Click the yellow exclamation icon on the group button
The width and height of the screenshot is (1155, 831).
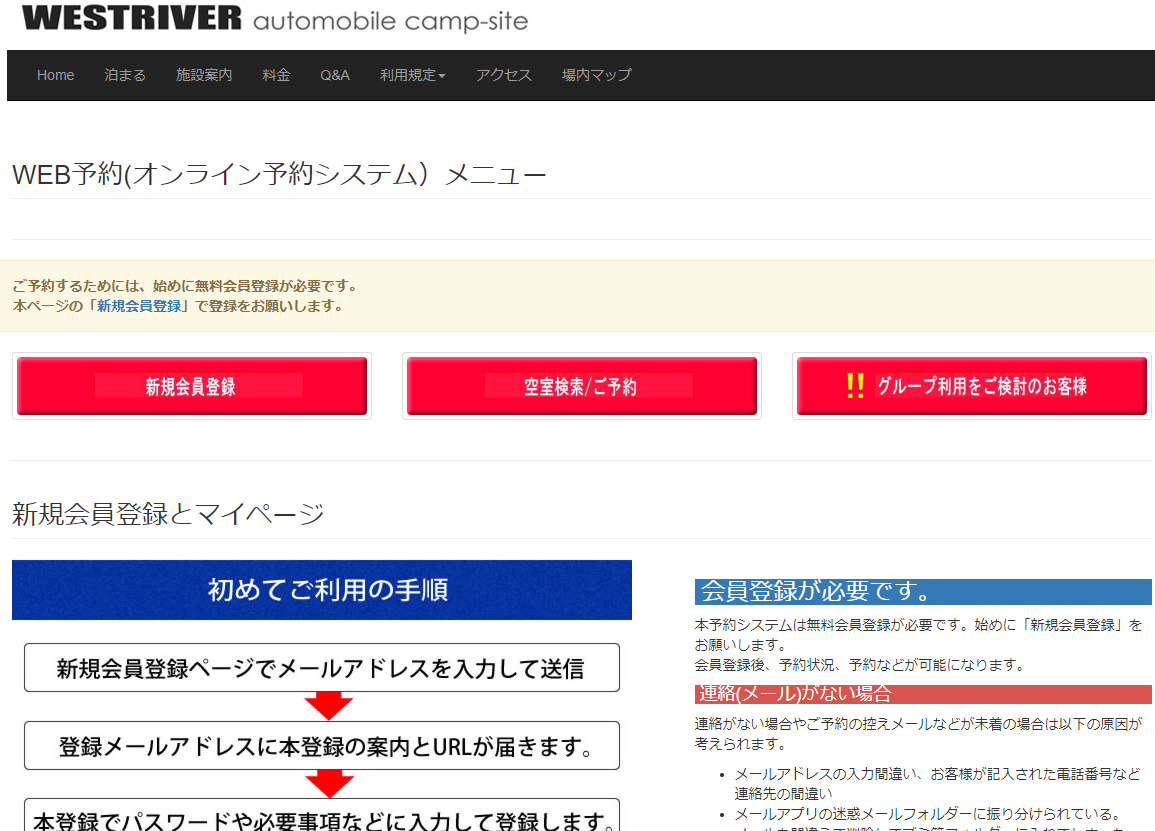(855, 385)
